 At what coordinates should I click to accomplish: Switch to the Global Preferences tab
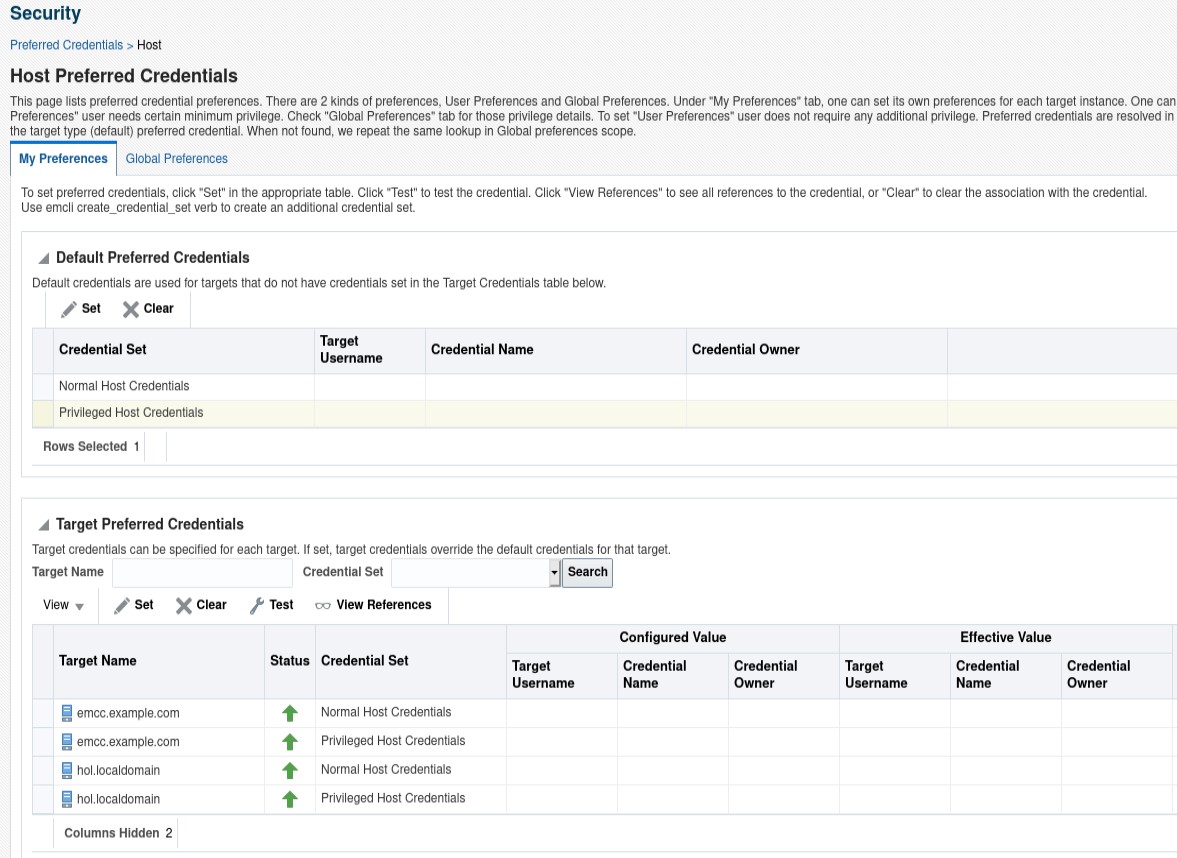click(x=176, y=158)
